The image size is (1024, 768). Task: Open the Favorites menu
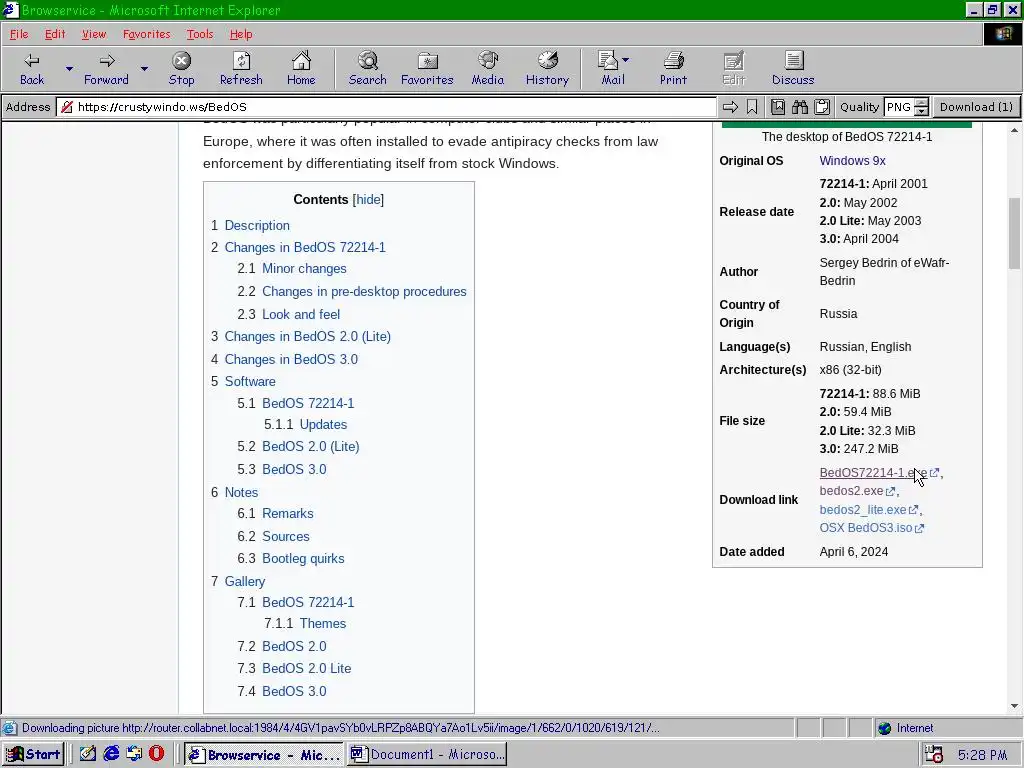pos(146,34)
